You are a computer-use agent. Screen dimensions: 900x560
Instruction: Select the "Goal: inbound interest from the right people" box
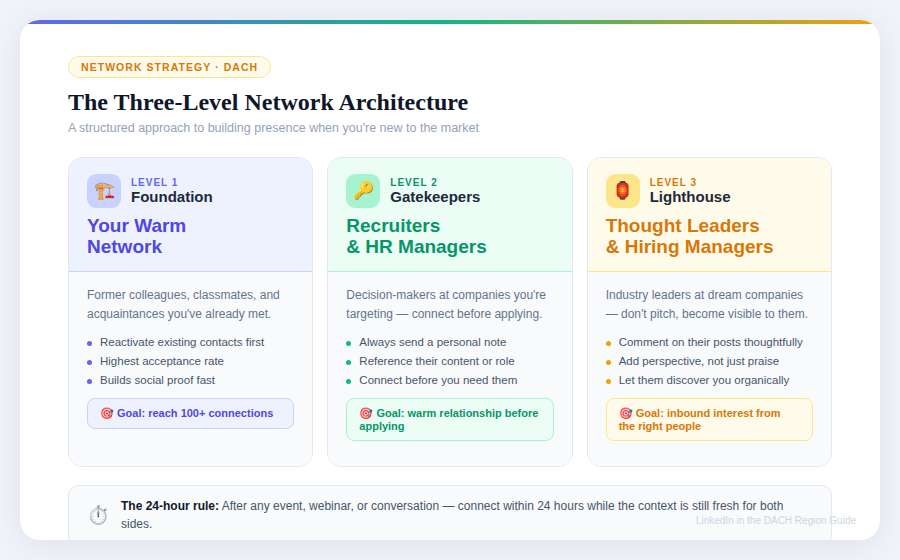tap(709, 419)
